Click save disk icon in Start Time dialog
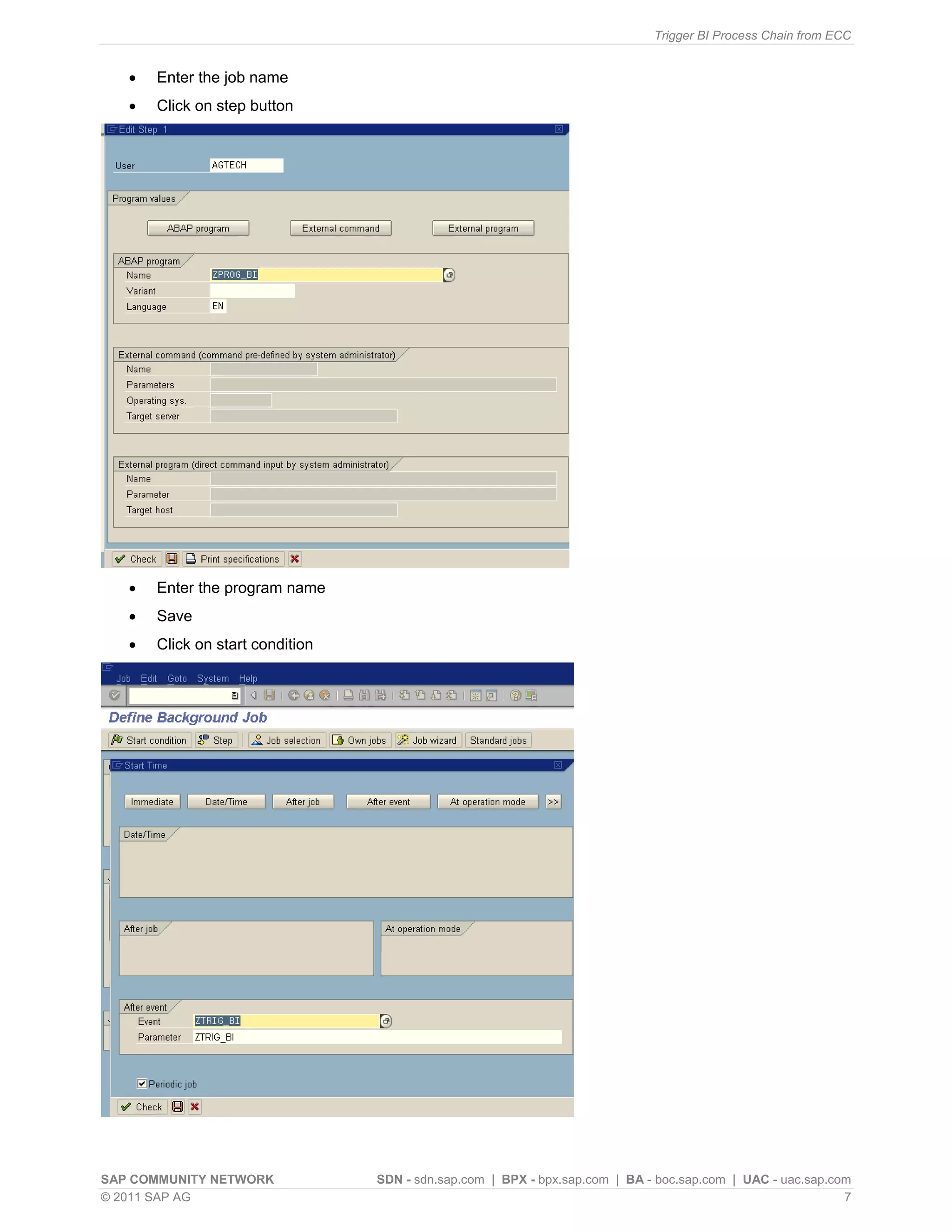 click(x=178, y=1107)
